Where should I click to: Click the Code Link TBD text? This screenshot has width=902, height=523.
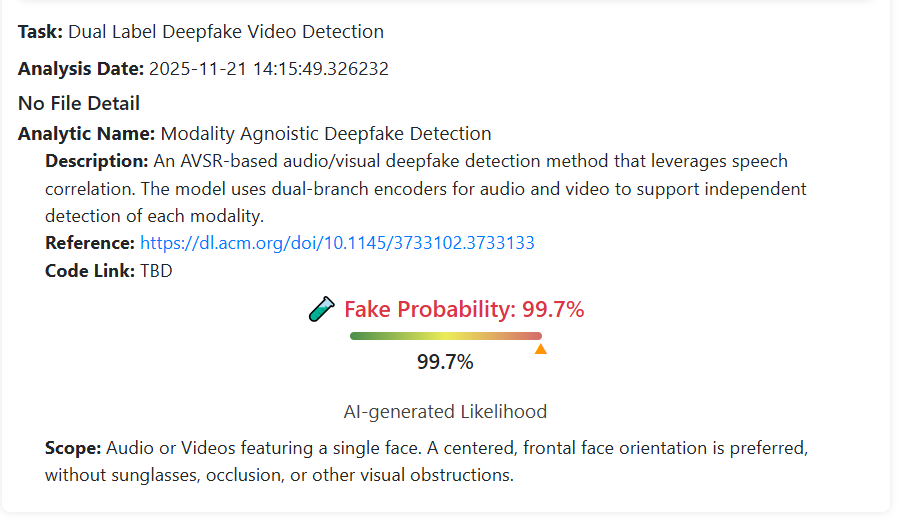(156, 271)
